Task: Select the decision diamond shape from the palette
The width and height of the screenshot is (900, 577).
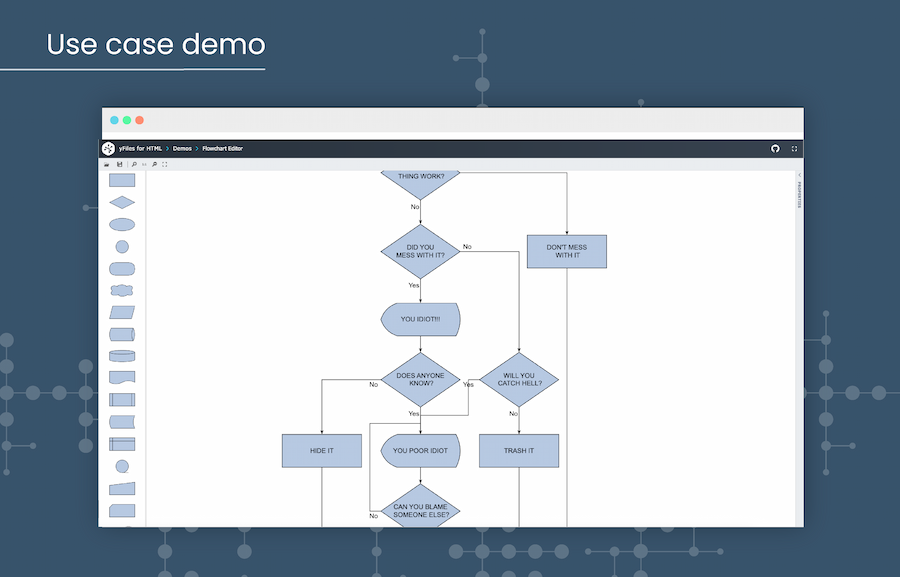Action: (x=121, y=202)
